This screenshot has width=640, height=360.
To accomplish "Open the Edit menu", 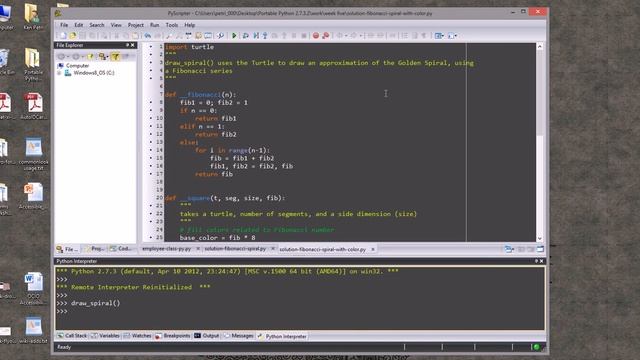I will 79,25.
